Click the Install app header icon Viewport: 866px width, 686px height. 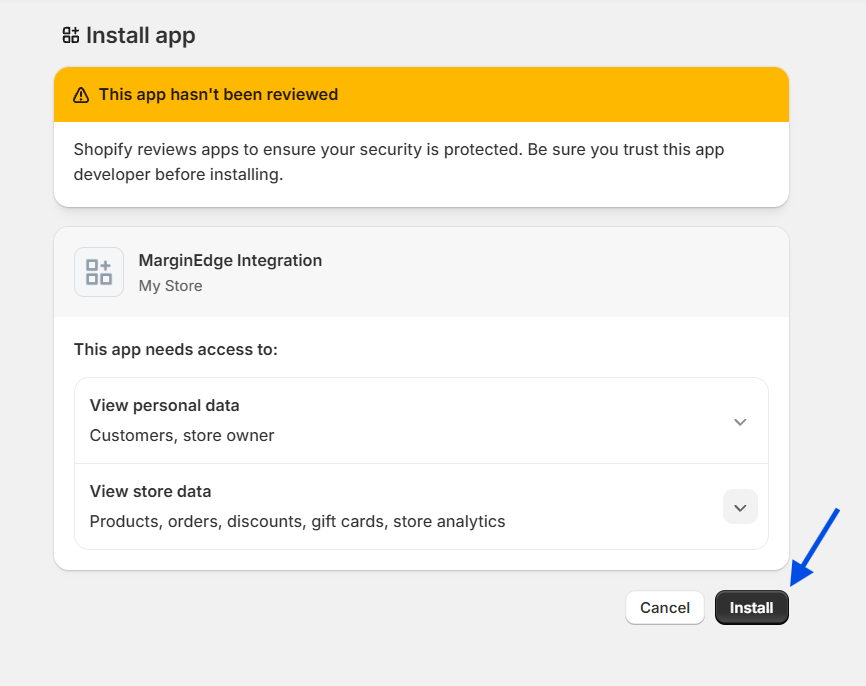click(x=70, y=36)
